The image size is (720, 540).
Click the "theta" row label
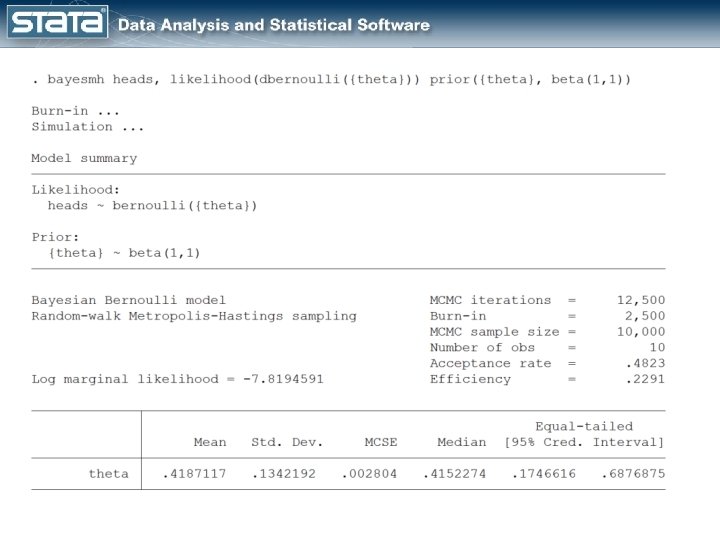click(x=108, y=474)
